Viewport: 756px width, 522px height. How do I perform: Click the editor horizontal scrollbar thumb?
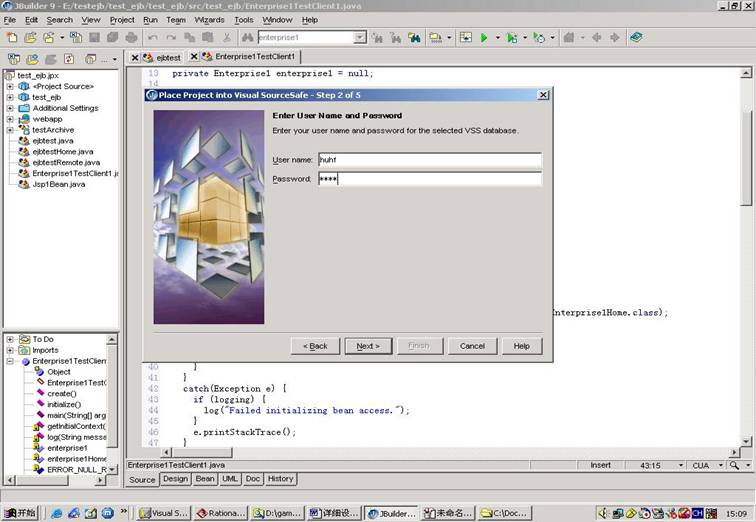click(x=202, y=453)
